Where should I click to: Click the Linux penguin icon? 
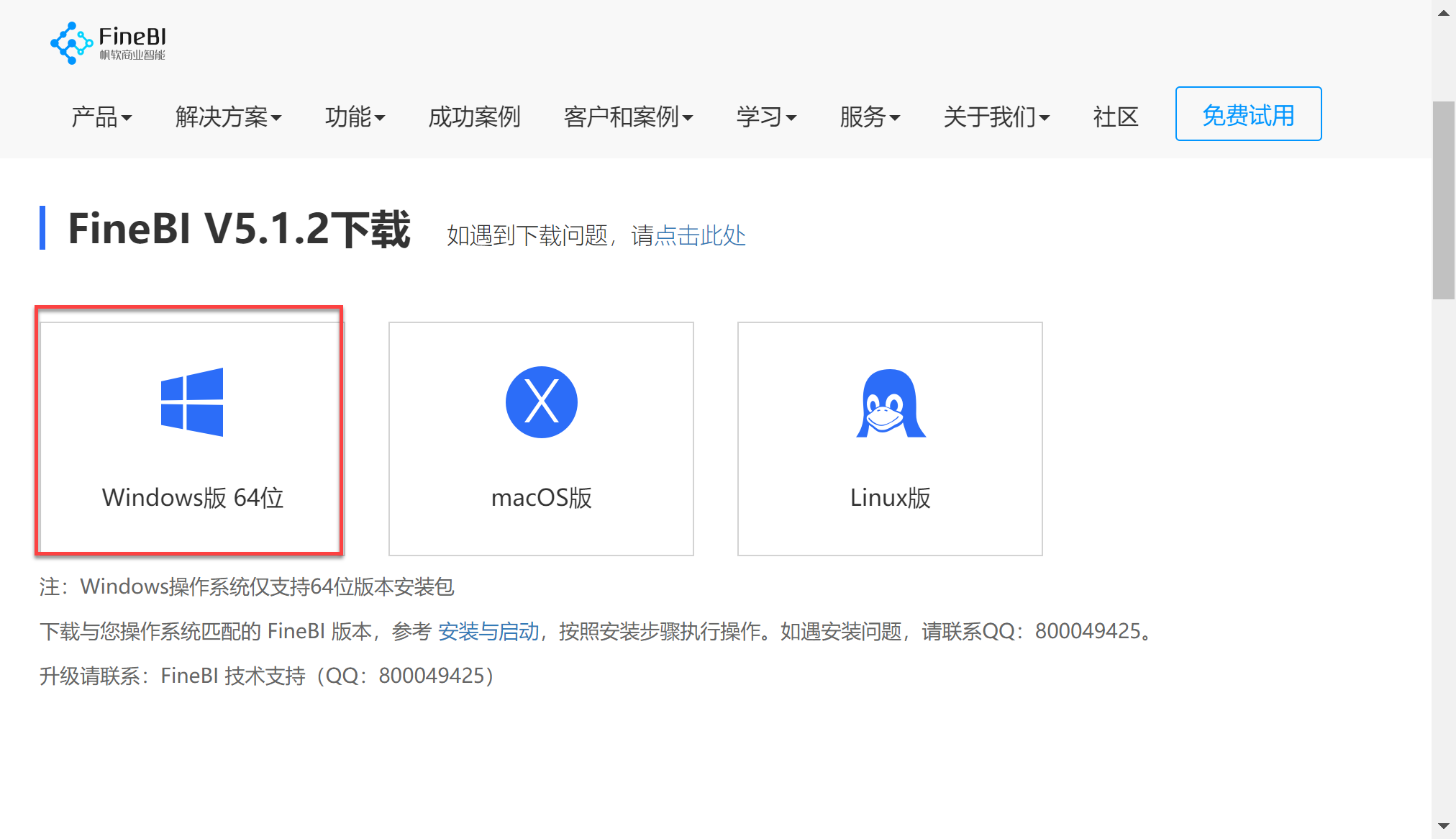pos(890,404)
